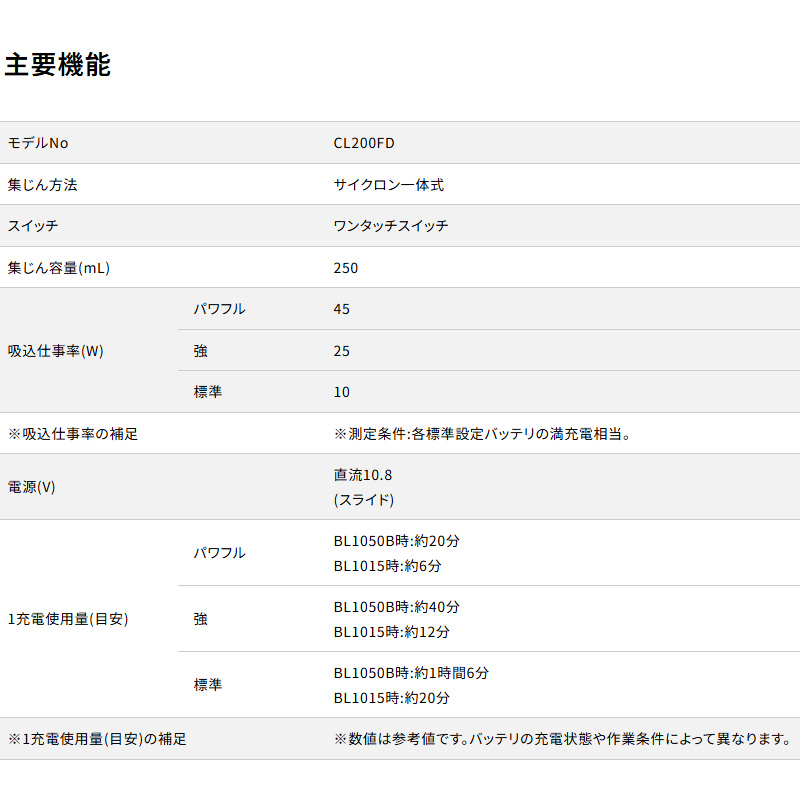Click the 集じん方法 row label
Image resolution: width=800 pixels, height=800 pixels.
[43, 185]
